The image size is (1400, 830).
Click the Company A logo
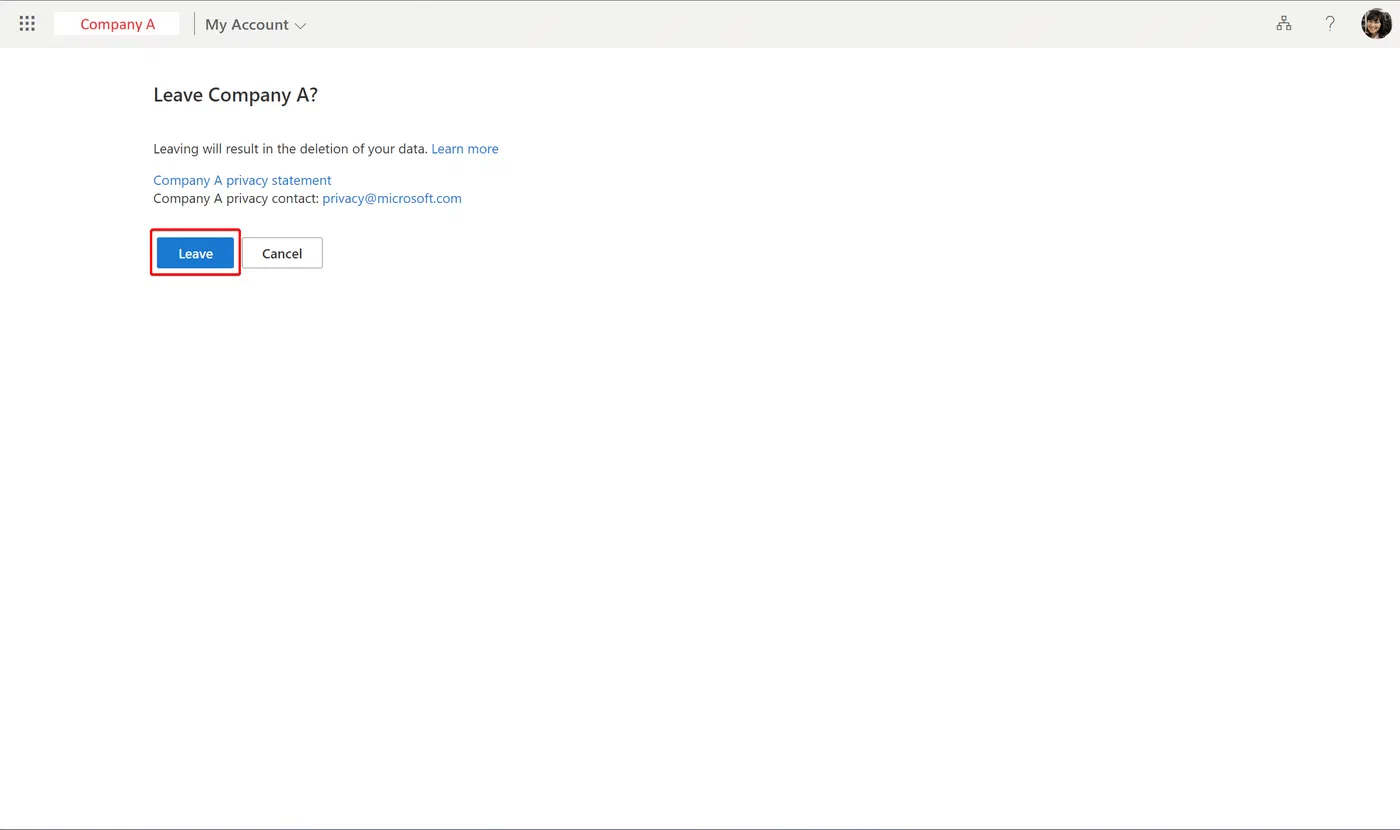117,24
